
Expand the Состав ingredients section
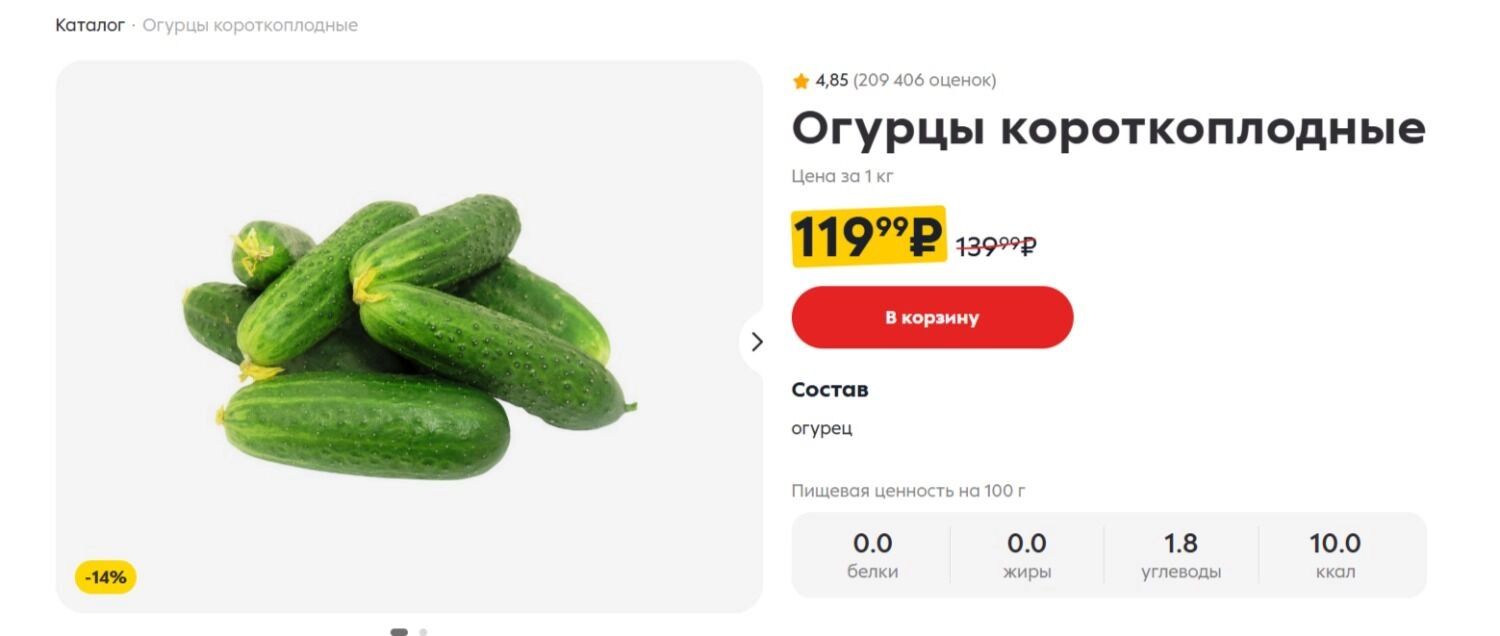[x=830, y=389]
